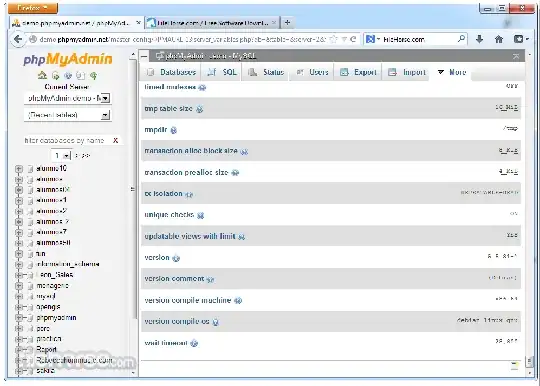This screenshot has width=540, height=386.
Task: Open the Firefox bookmarks menu icon
Action: click(521, 39)
